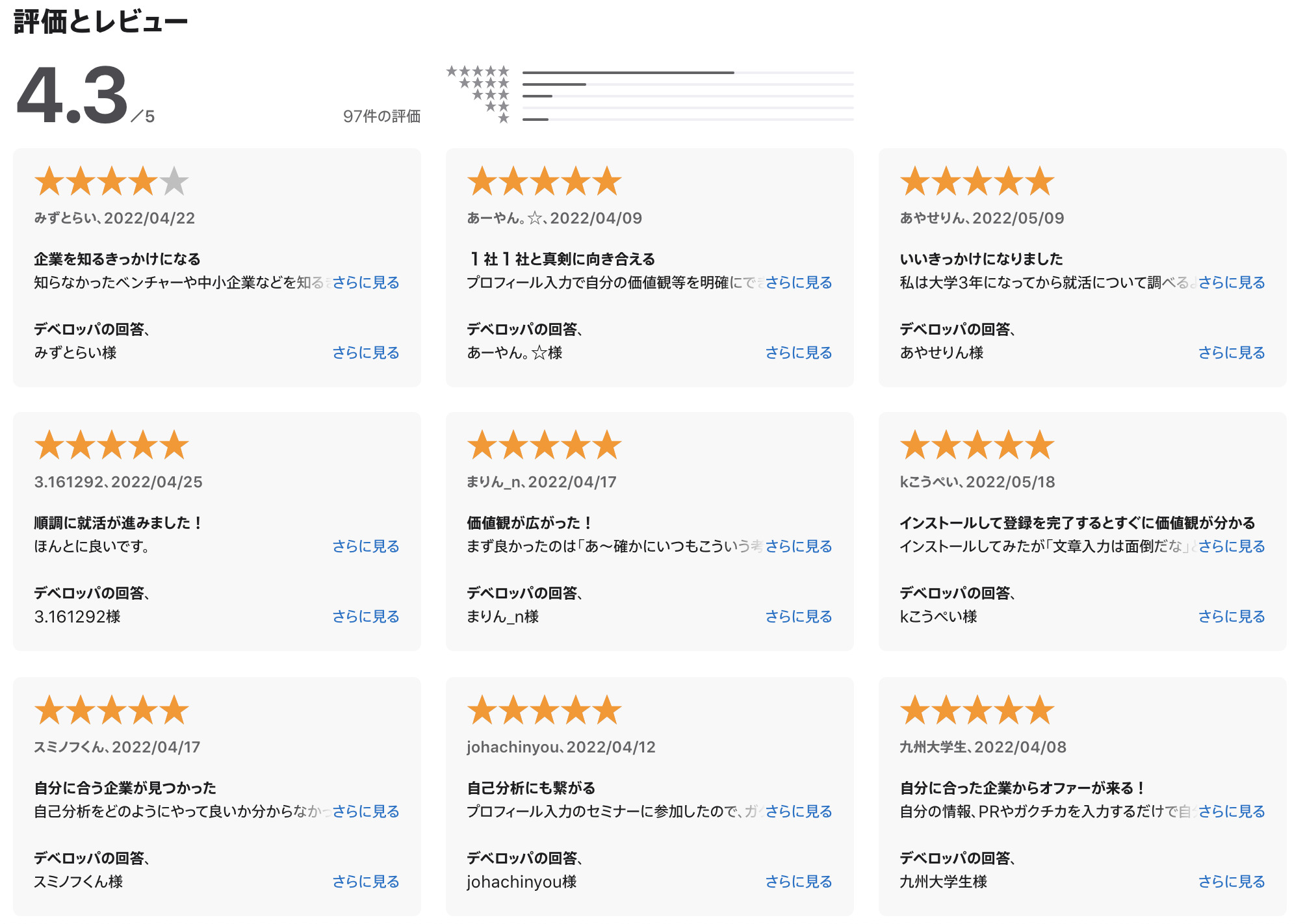
Task: Show more of まりん_n's review text
Action: (798, 546)
